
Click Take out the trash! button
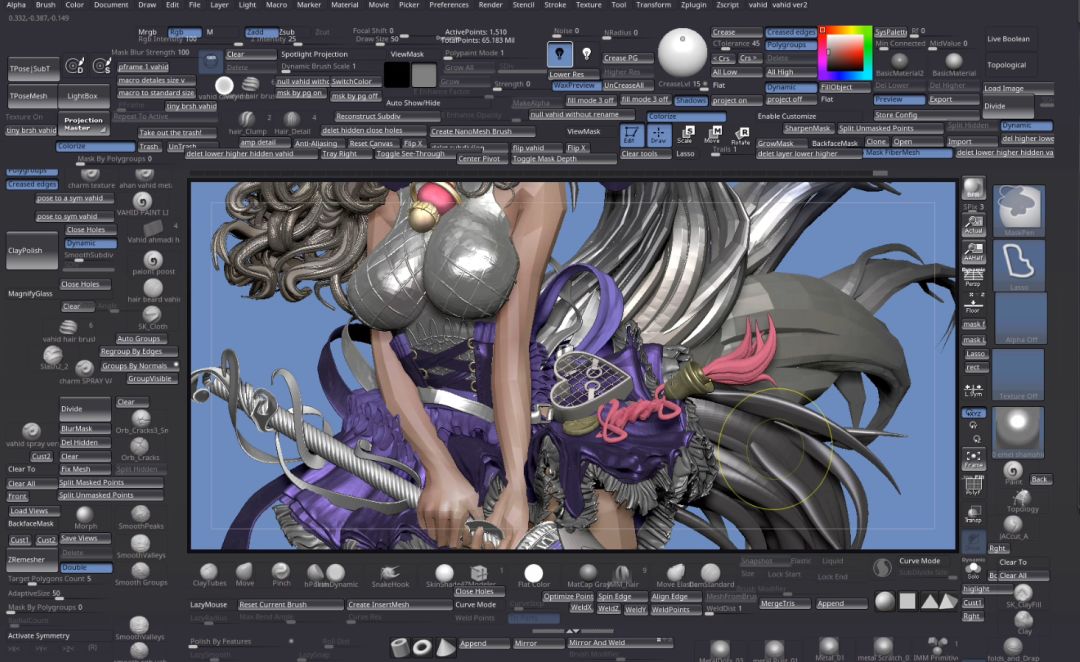point(177,132)
